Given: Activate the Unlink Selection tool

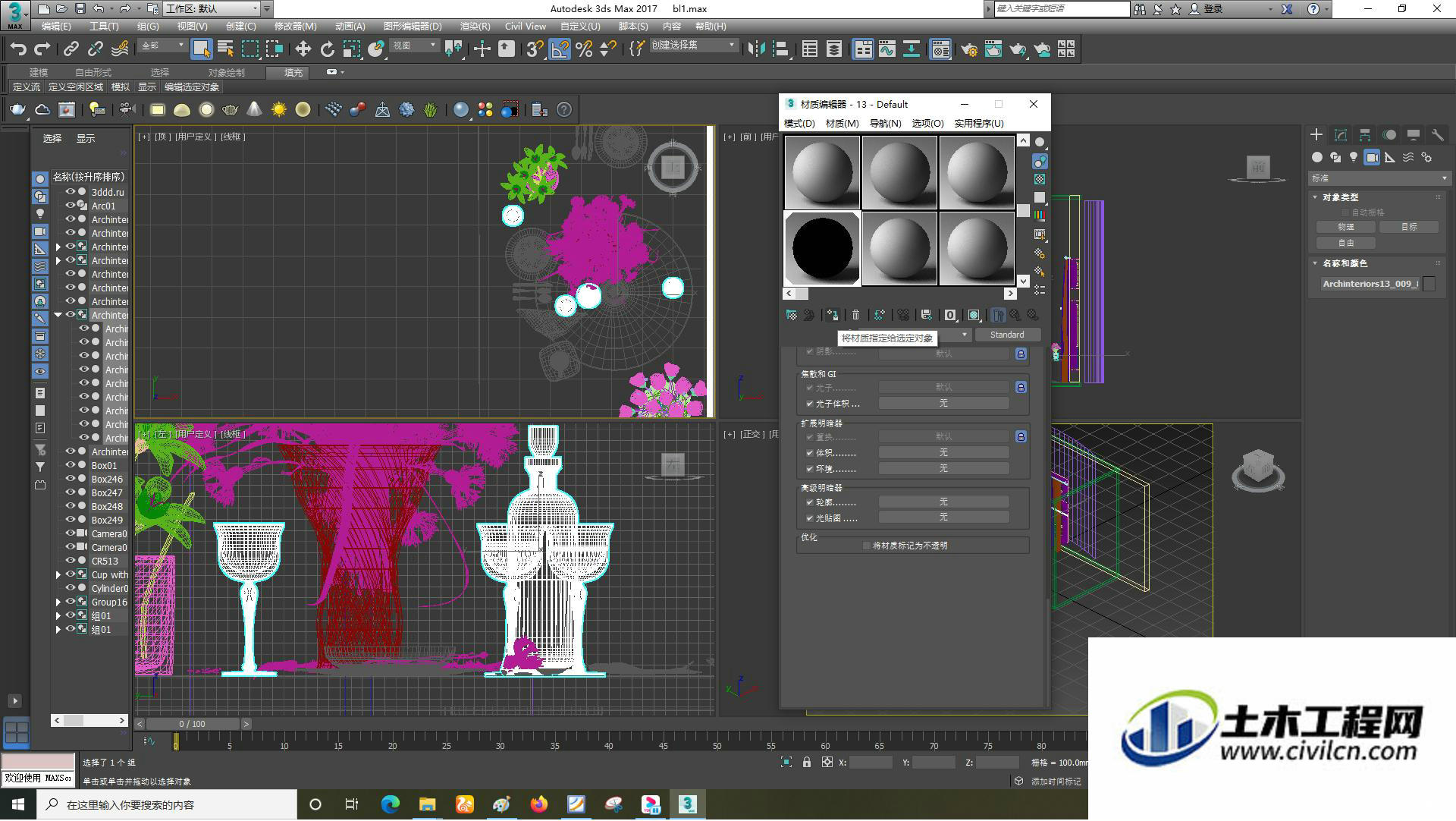Looking at the screenshot, I should [x=95, y=49].
